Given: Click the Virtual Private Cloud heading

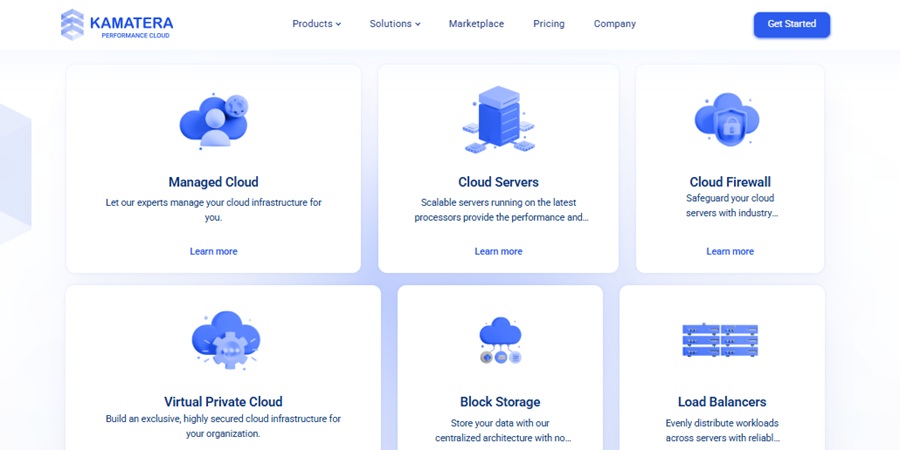Looking at the screenshot, I should click(223, 402).
